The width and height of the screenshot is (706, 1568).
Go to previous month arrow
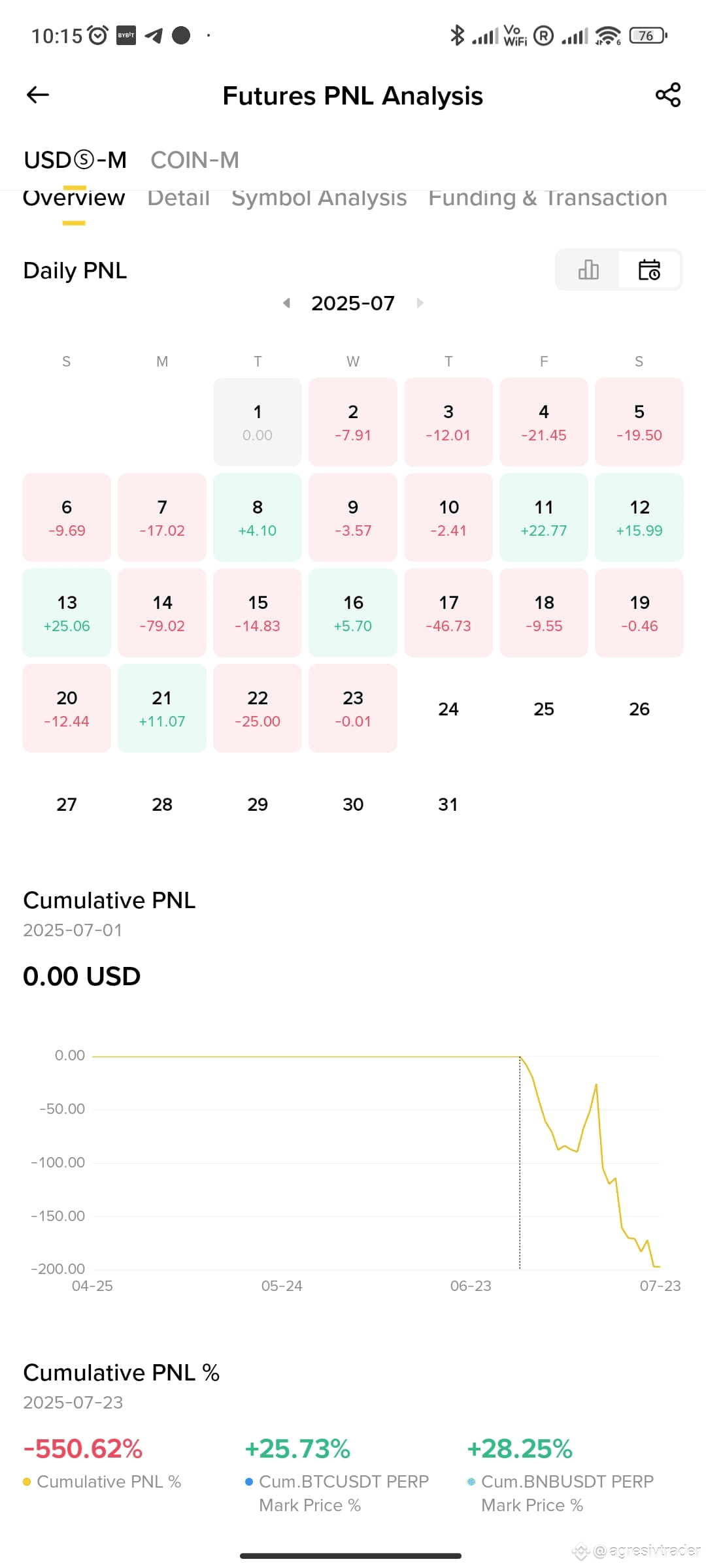(286, 303)
